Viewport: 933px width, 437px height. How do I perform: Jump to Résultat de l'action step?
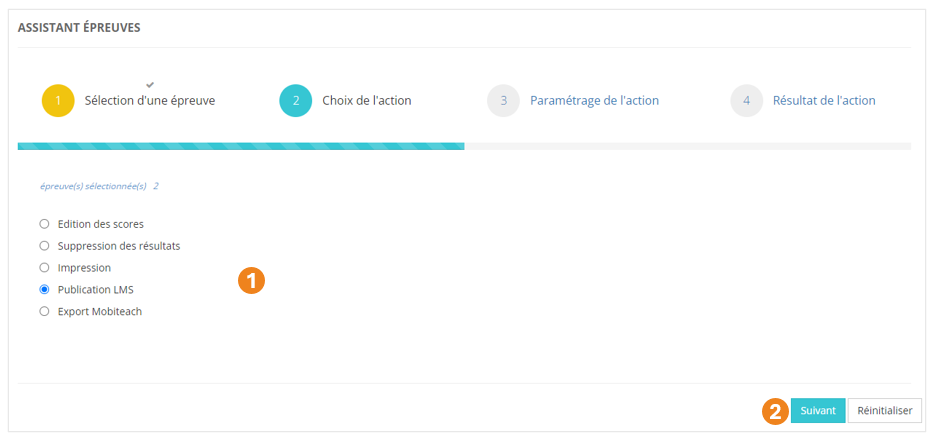[x=824, y=101]
